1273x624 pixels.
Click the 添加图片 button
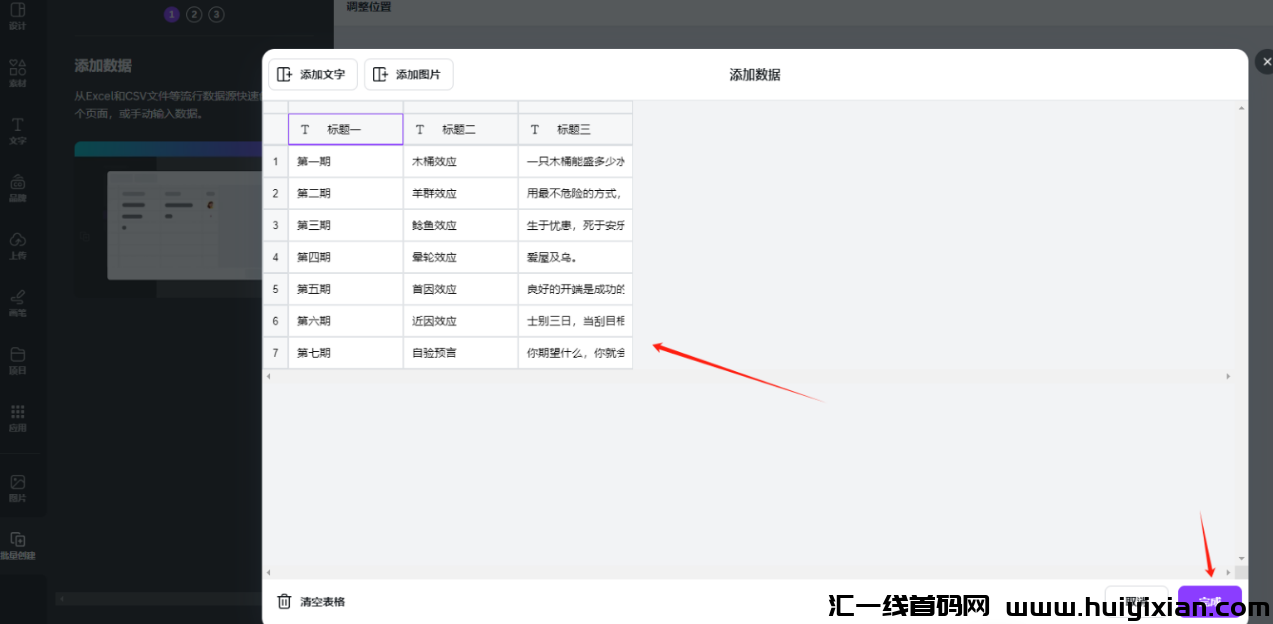pyautogui.click(x=408, y=74)
